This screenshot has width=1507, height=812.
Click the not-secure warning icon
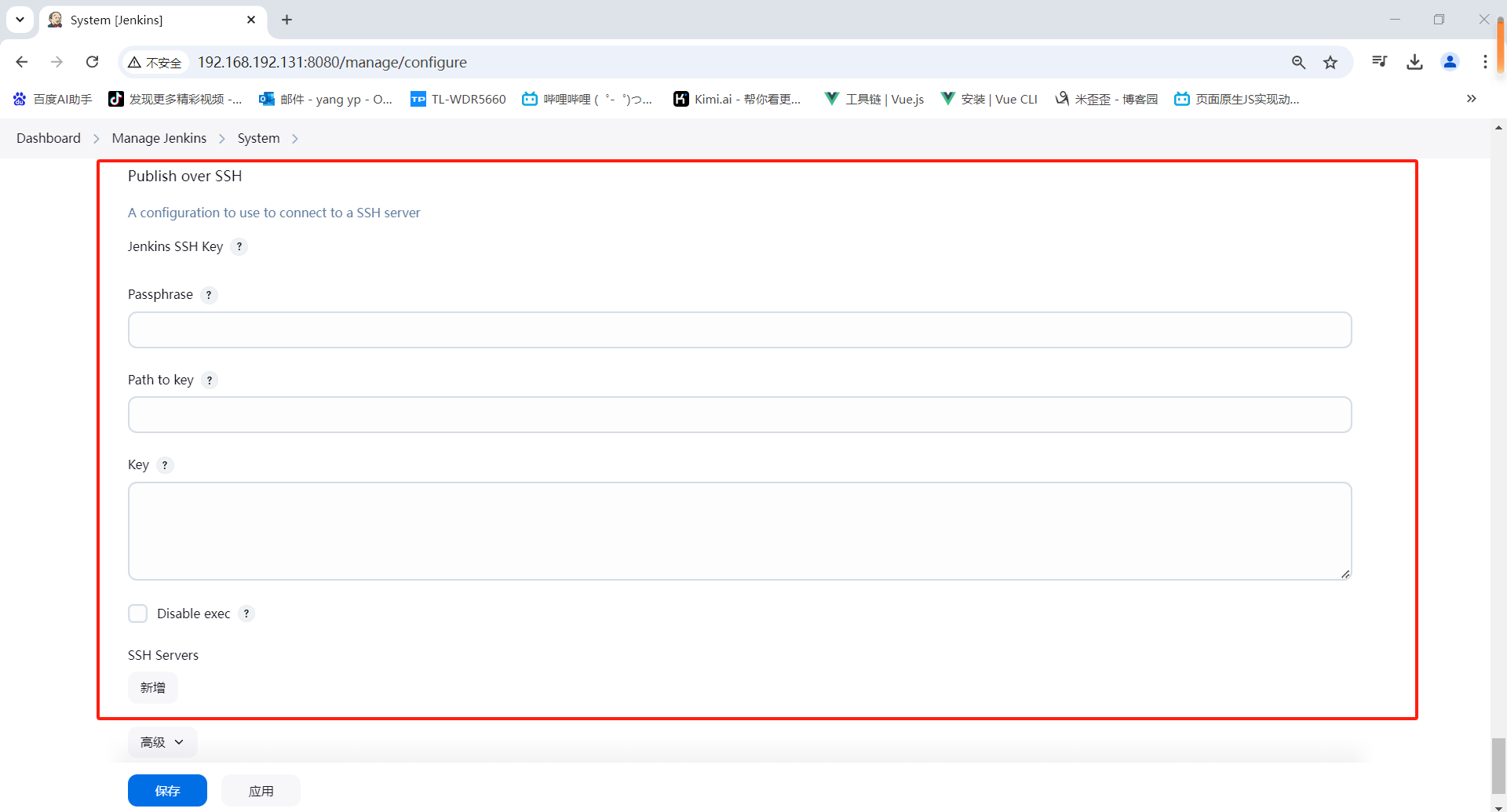pos(135,63)
